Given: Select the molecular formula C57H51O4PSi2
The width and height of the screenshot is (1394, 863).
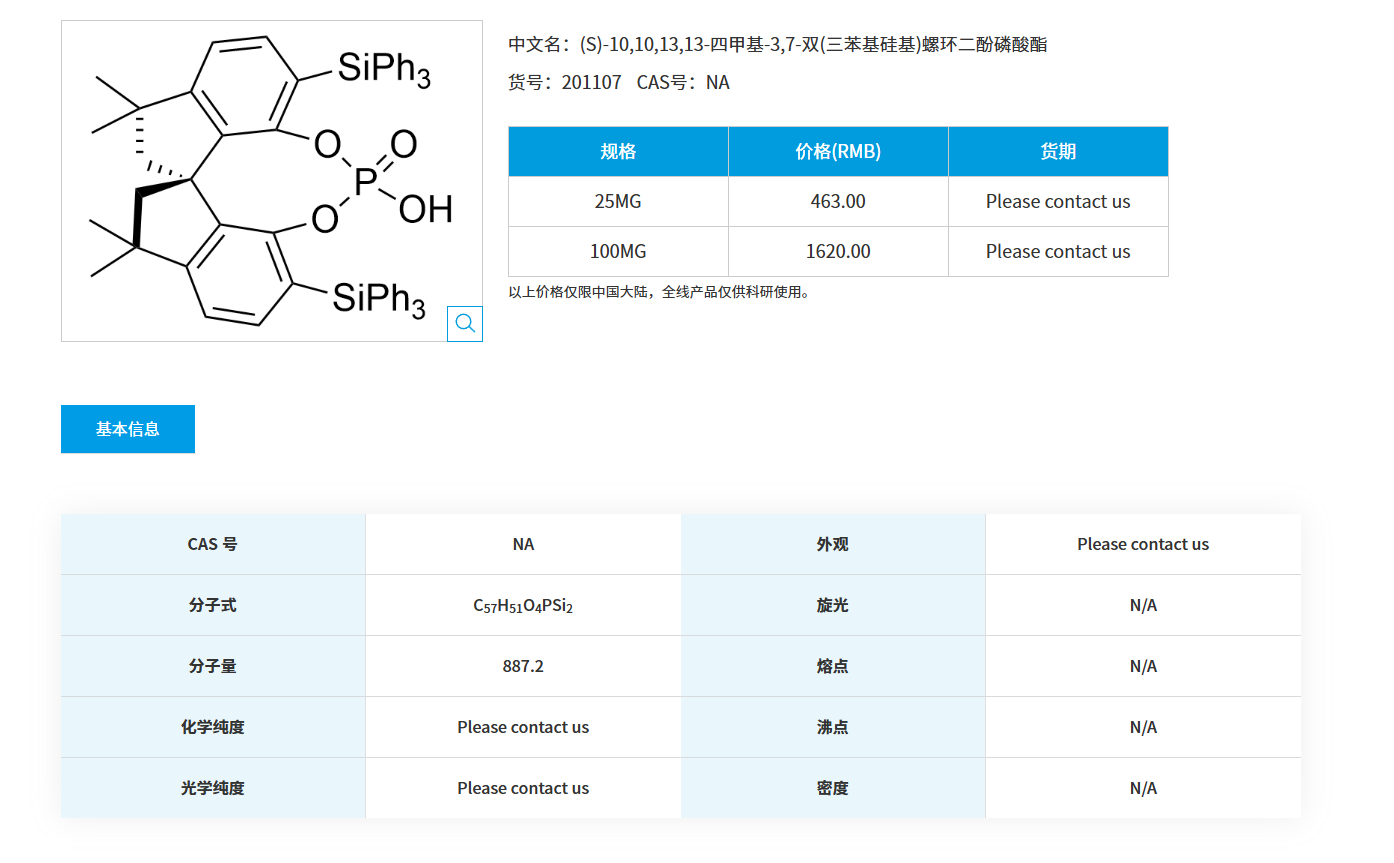Looking at the screenshot, I should pyautogui.click(x=523, y=605).
